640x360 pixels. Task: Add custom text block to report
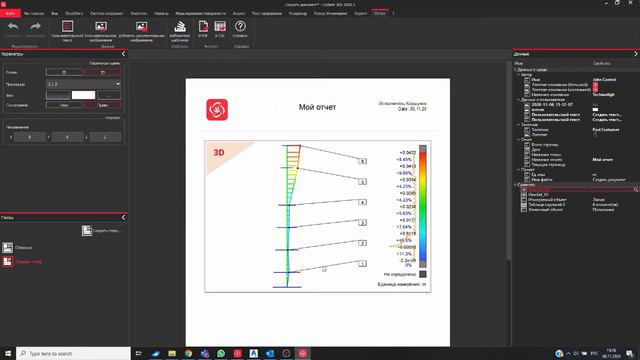click(67, 31)
